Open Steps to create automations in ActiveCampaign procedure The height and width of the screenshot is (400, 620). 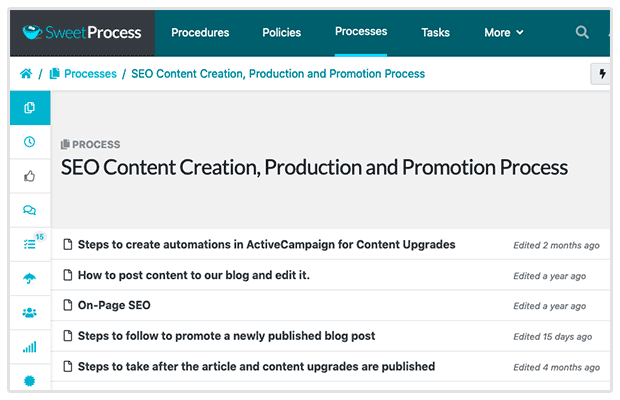coord(267,245)
